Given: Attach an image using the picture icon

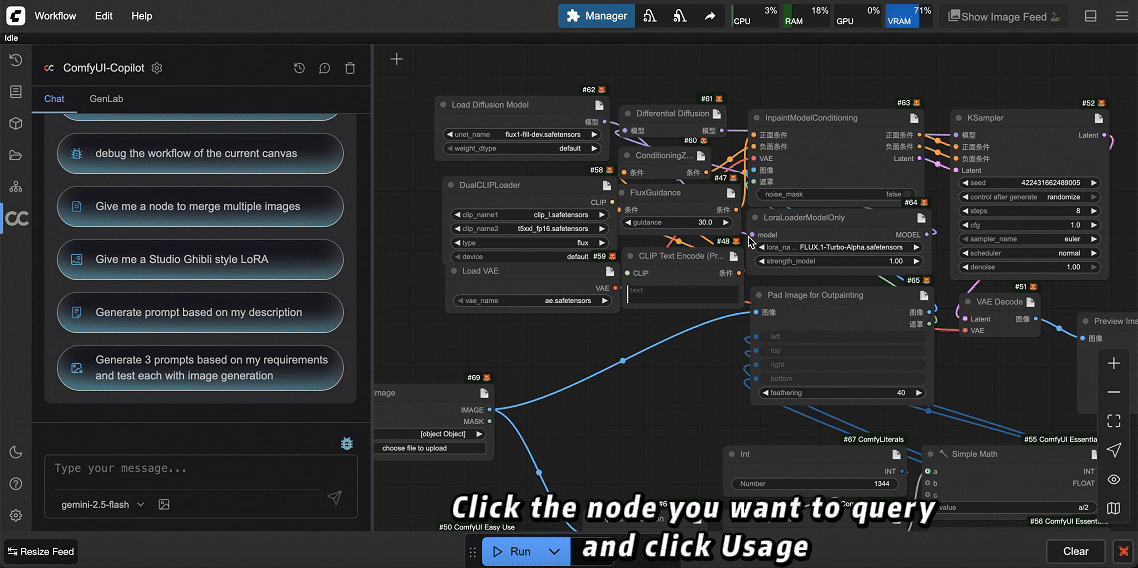Looking at the screenshot, I should click(x=164, y=504).
